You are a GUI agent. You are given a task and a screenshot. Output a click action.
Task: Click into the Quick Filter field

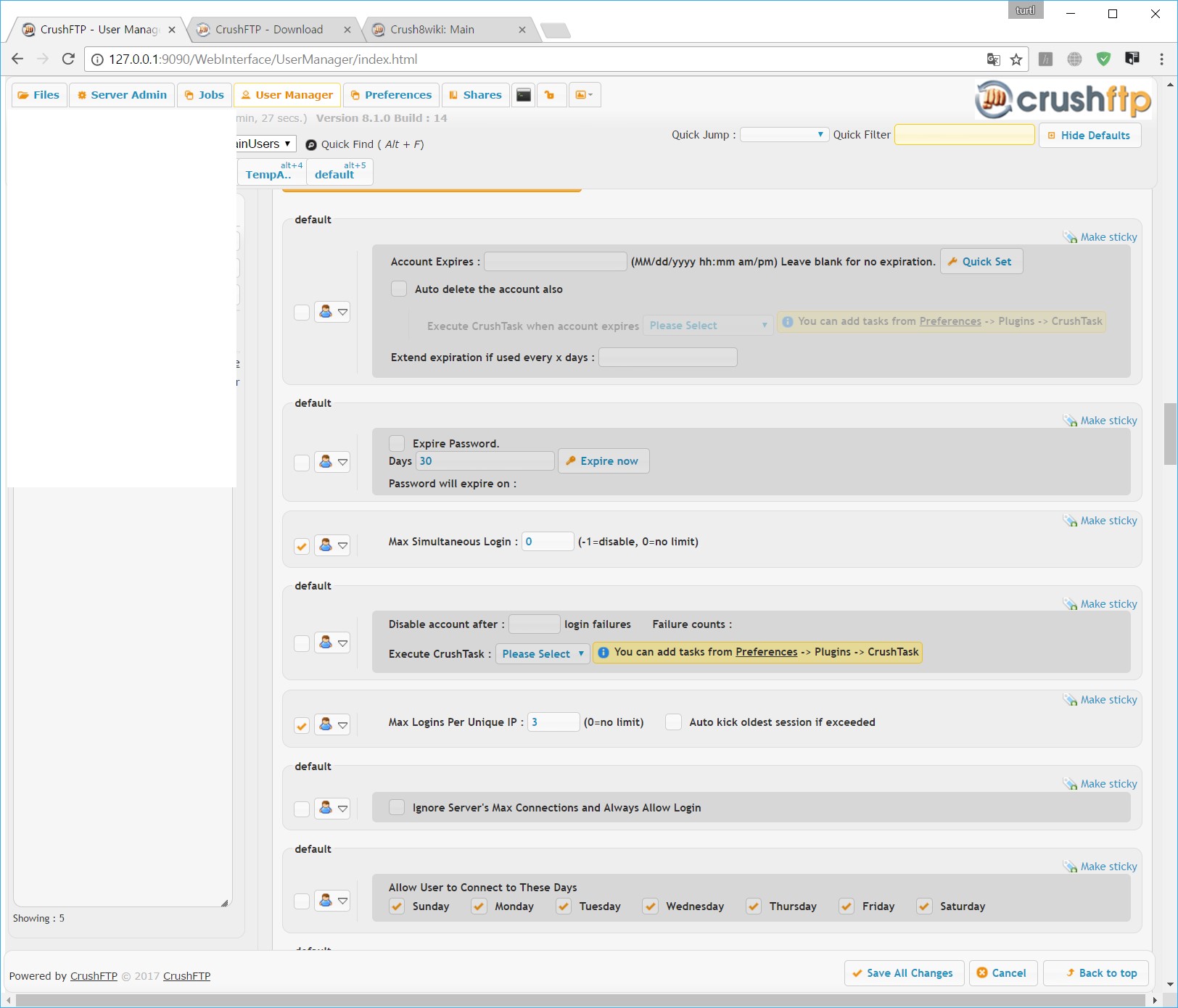coord(965,135)
